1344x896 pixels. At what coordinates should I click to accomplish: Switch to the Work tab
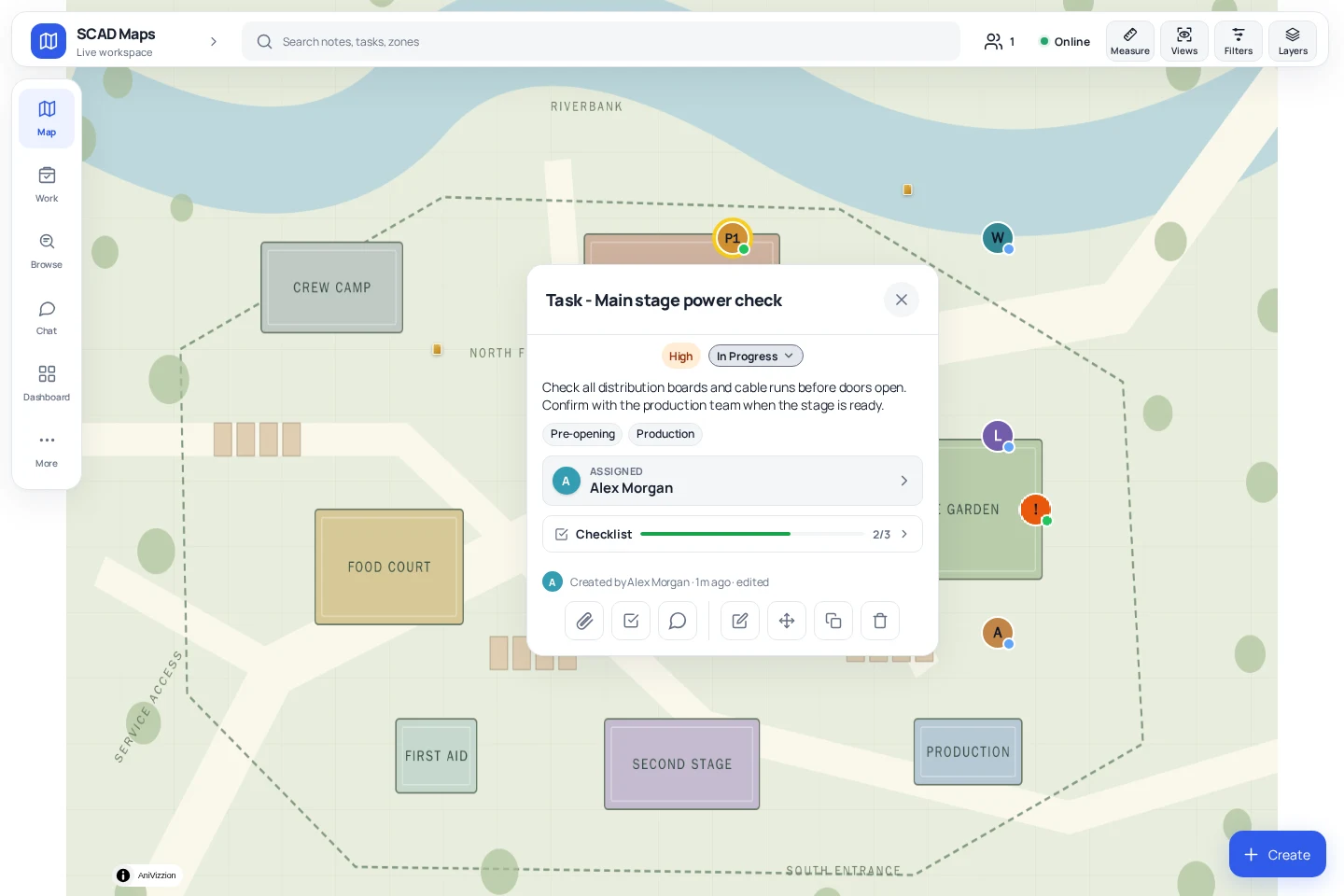(47, 185)
